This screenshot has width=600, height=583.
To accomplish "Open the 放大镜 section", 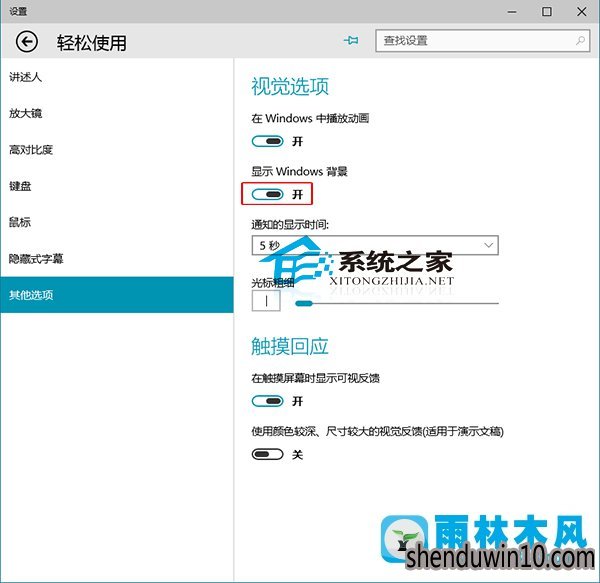I will (x=117, y=114).
